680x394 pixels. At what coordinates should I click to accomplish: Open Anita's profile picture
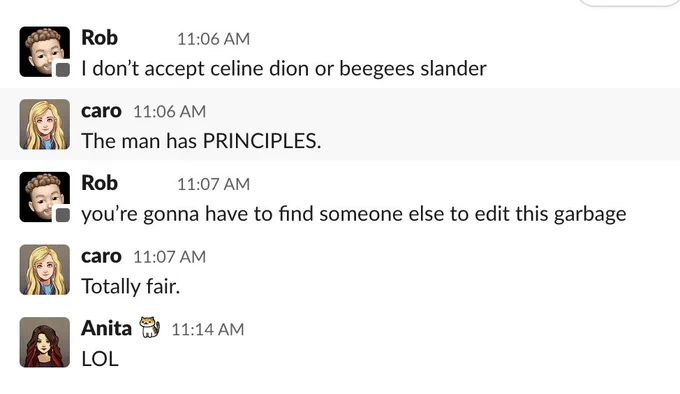point(45,342)
